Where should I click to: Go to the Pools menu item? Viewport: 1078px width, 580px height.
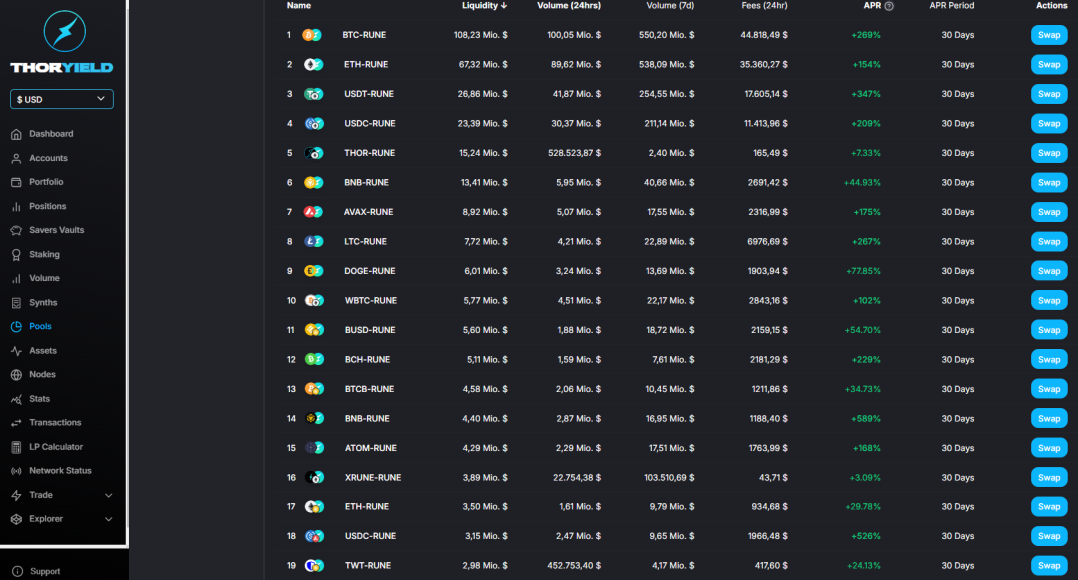coord(40,326)
